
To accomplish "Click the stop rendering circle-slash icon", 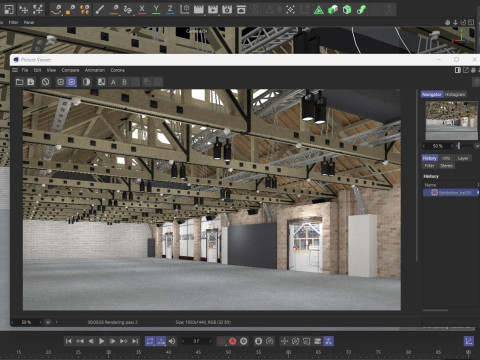I will pyautogui.click(x=46, y=82).
